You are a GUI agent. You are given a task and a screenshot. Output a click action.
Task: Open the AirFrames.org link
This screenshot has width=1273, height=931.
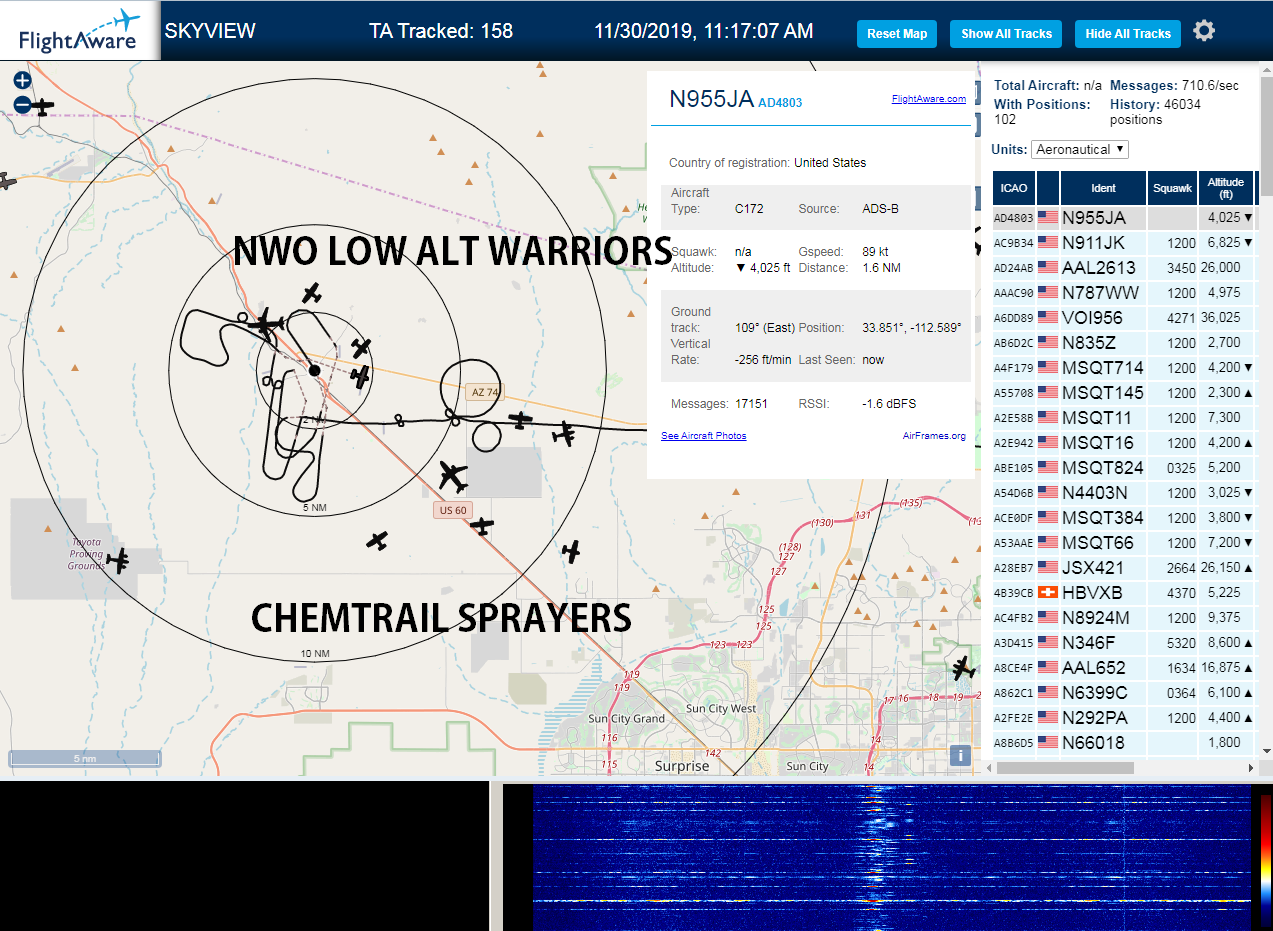coord(934,436)
